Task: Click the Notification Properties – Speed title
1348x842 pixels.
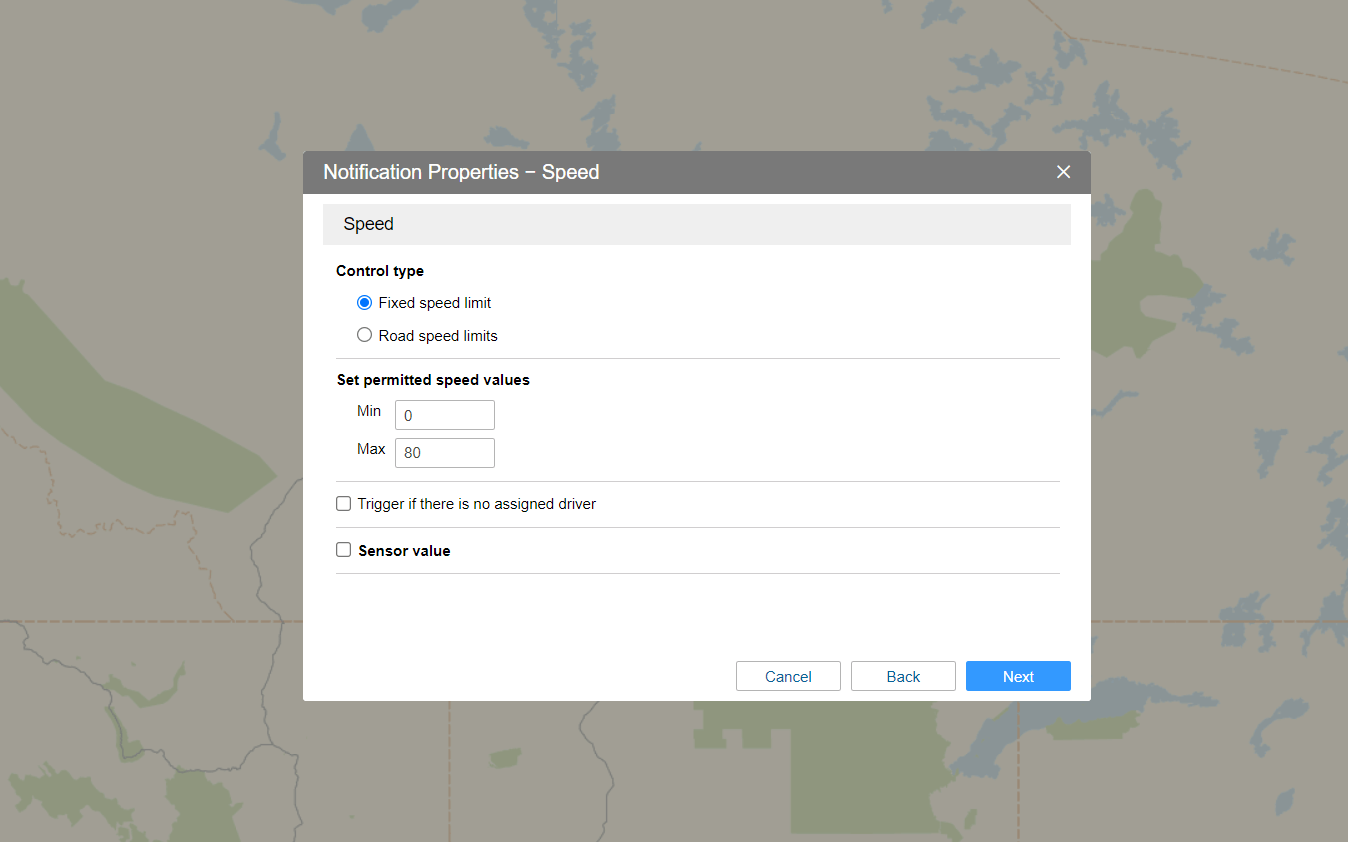Action: tap(461, 172)
